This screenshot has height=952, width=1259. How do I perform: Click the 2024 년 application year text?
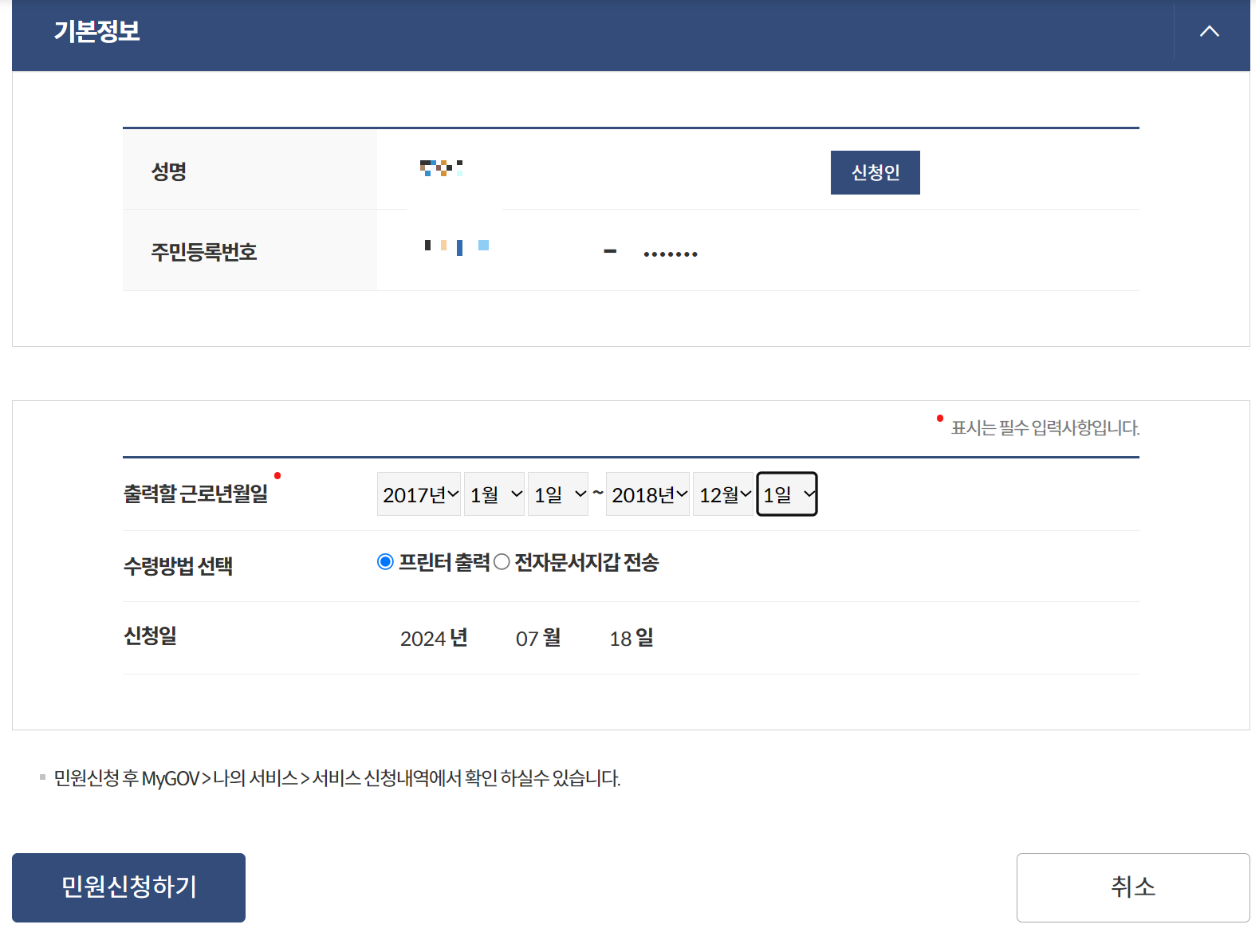pos(434,638)
